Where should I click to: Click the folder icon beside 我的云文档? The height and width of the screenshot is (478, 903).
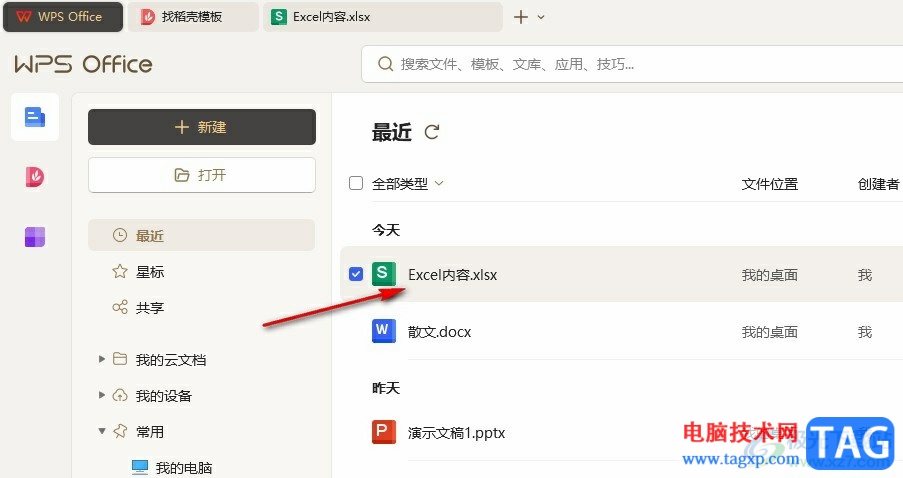click(120, 359)
